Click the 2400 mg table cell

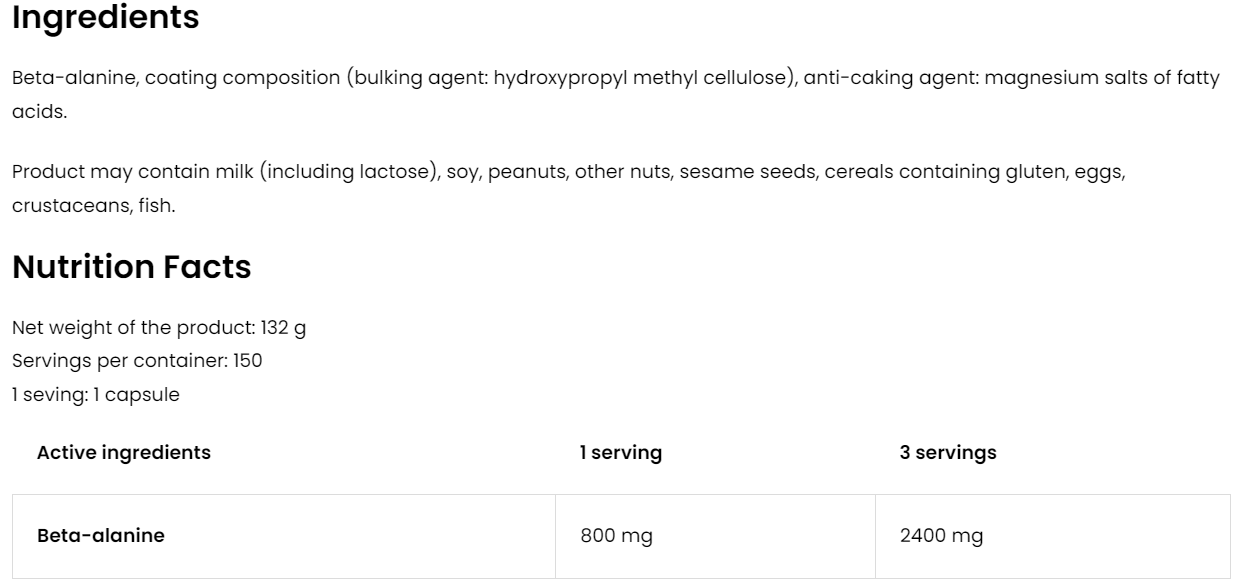[x=941, y=535]
